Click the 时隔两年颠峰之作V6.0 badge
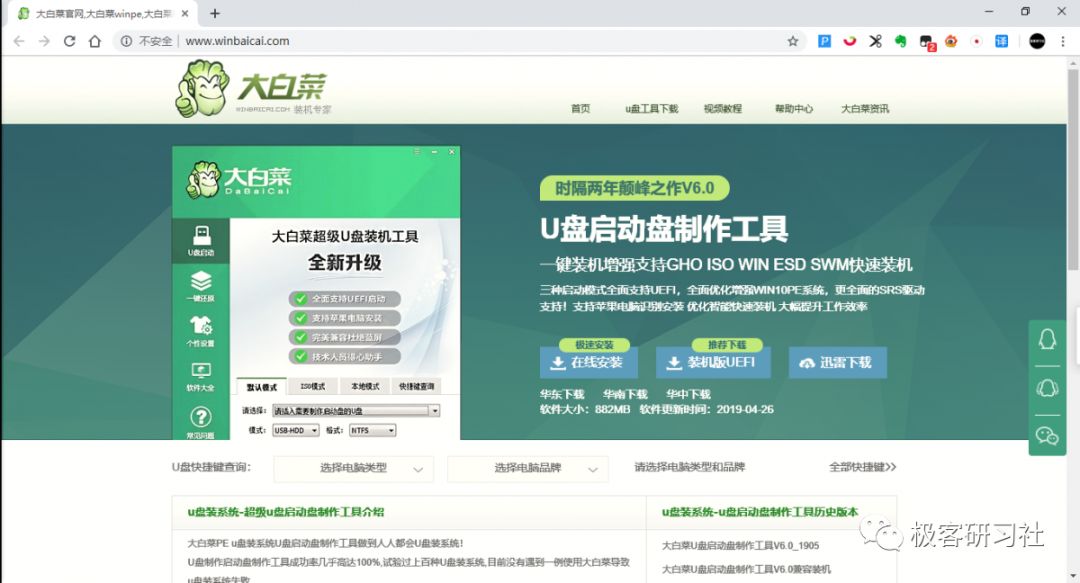The image size is (1080, 583). point(634,188)
